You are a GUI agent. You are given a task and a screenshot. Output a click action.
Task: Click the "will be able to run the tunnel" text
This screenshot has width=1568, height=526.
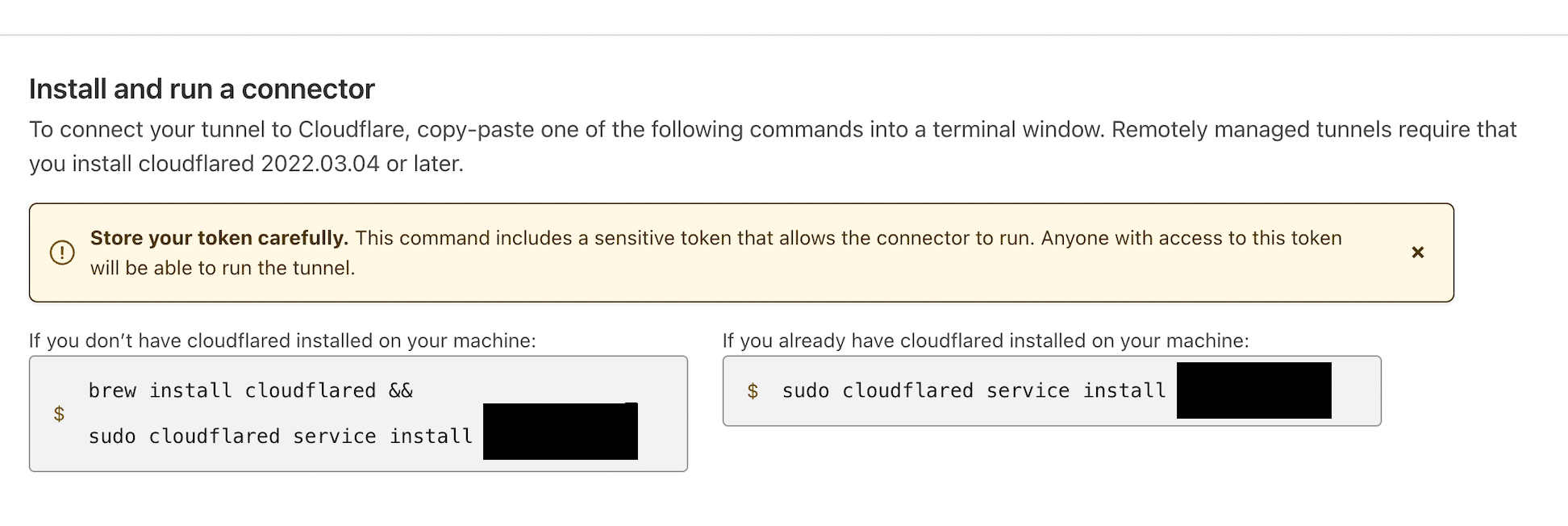click(x=223, y=268)
